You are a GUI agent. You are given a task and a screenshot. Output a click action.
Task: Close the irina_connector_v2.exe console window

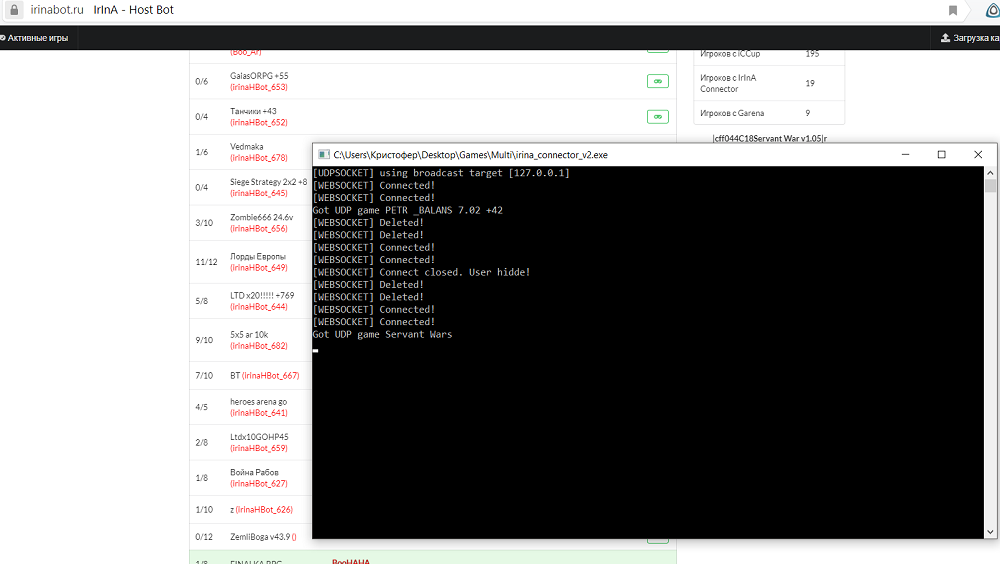tap(978, 154)
